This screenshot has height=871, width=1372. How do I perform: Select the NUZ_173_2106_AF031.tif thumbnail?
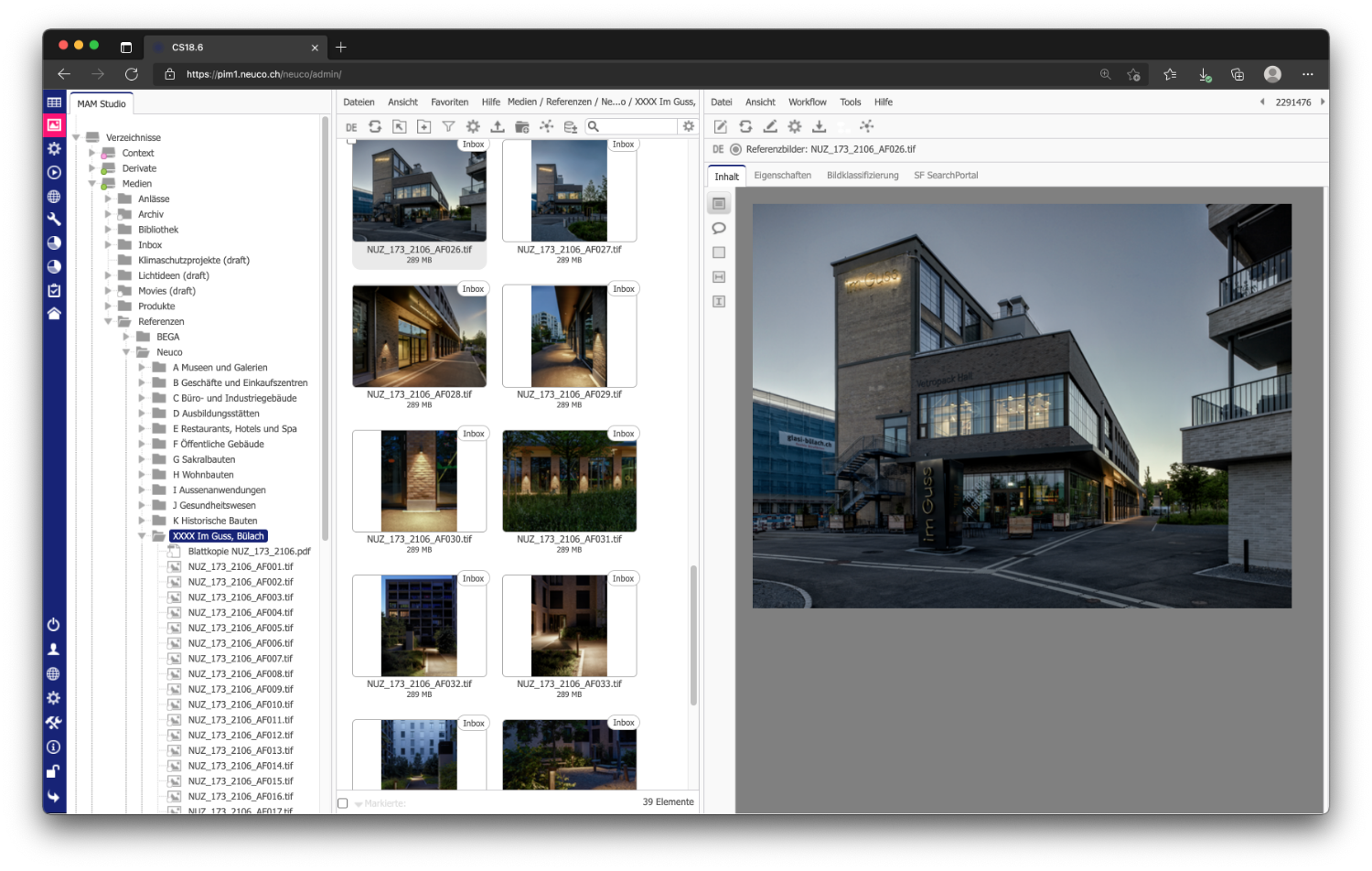coord(569,481)
